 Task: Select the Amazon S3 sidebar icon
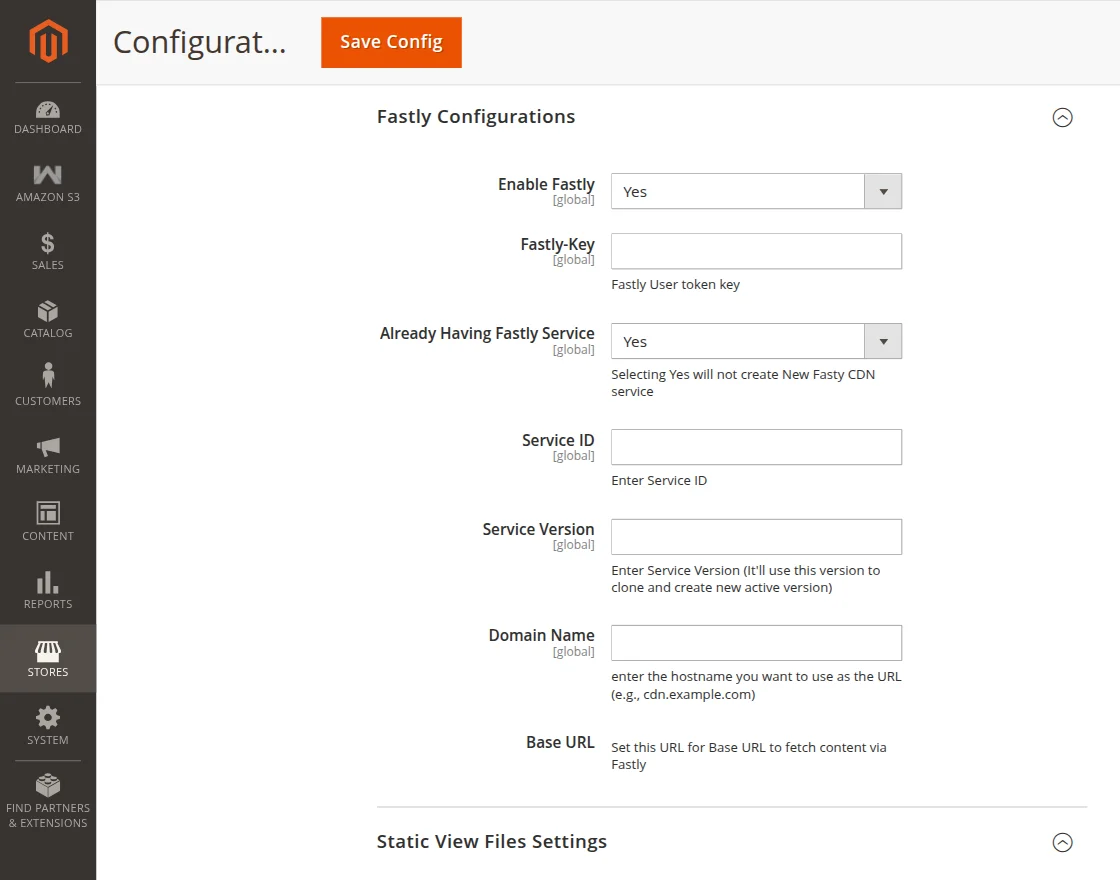pos(47,185)
